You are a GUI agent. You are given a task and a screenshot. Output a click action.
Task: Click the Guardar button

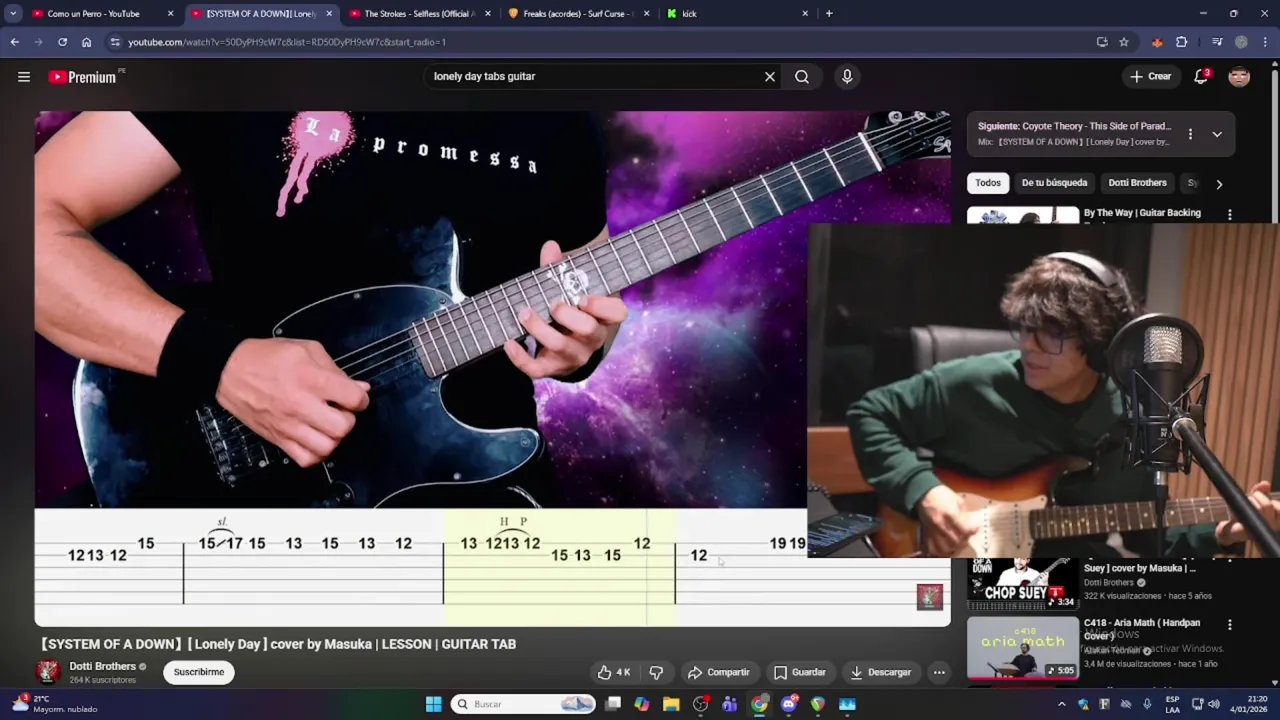[x=799, y=672]
